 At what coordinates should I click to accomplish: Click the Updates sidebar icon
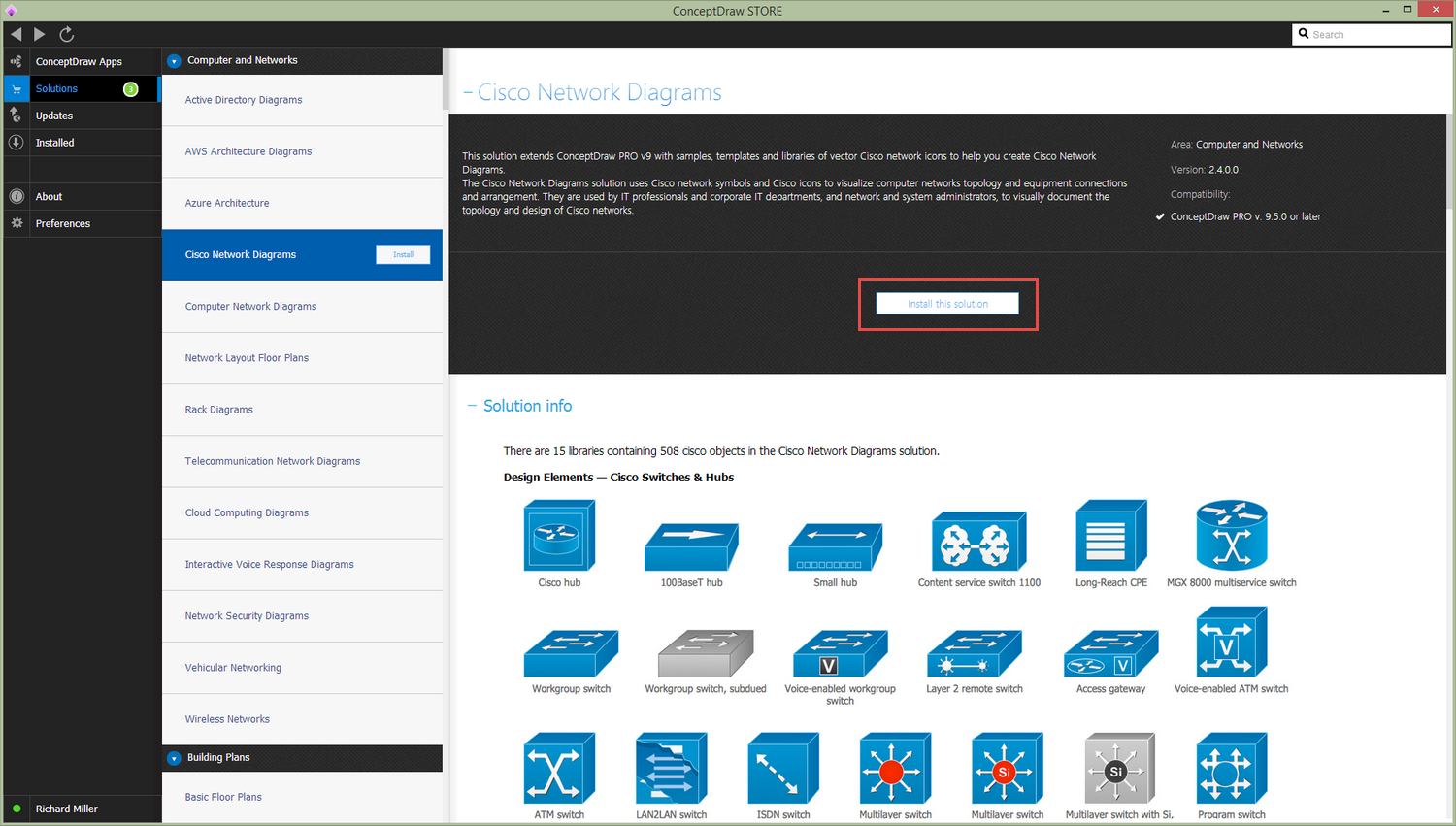click(x=16, y=116)
